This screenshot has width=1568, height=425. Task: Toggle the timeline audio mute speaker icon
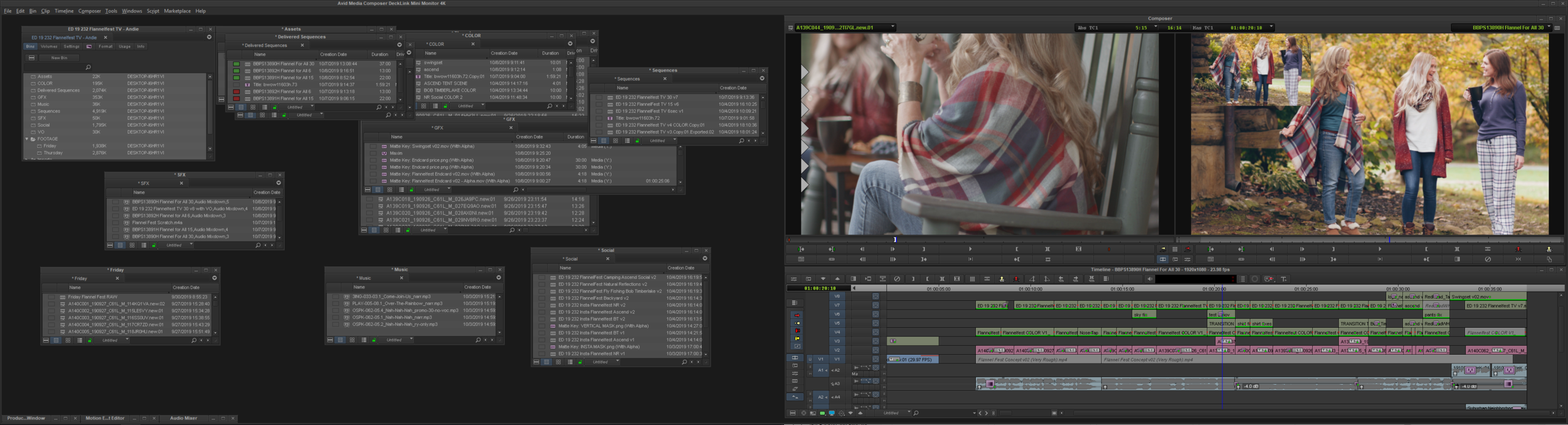coord(1149,280)
